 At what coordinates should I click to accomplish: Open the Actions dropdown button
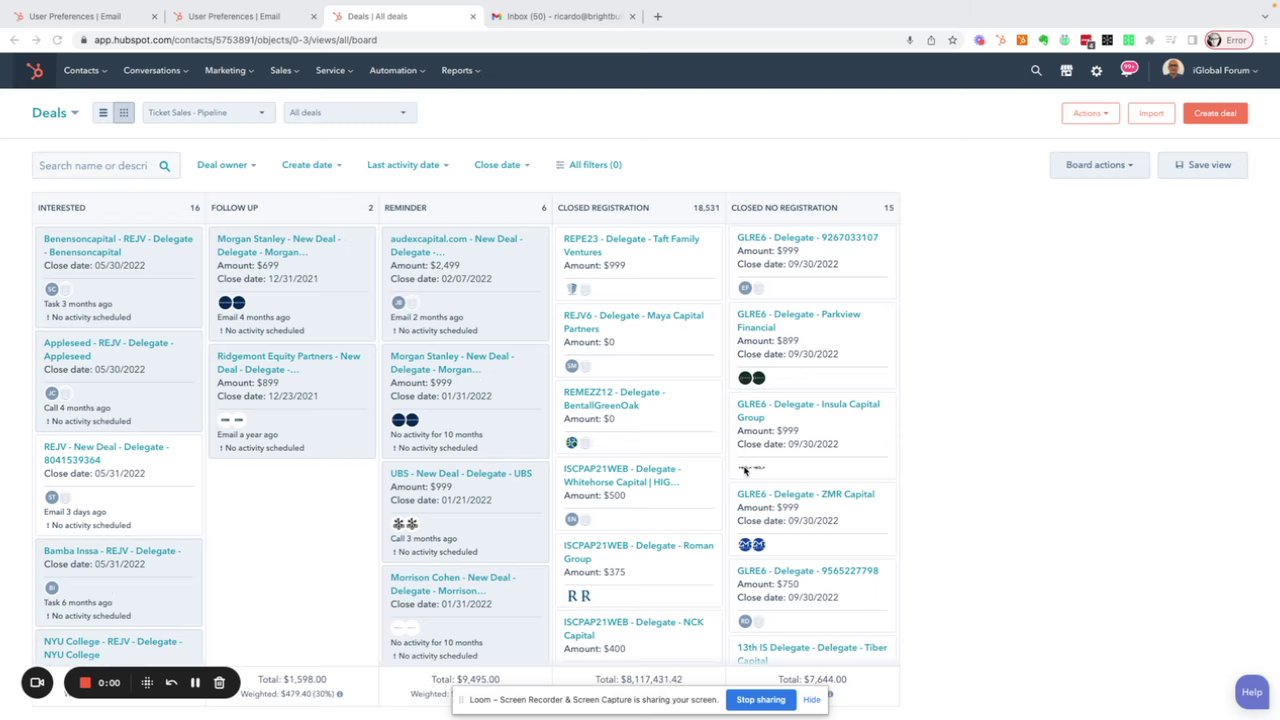1091,113
